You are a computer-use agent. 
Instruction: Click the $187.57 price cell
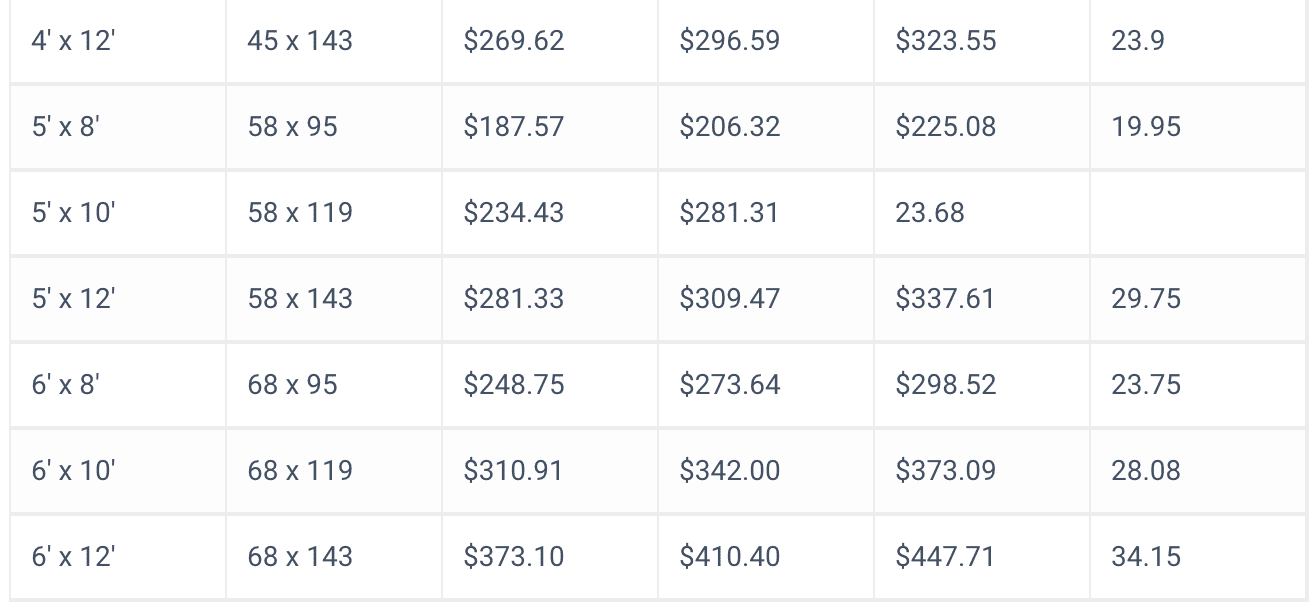[x=514, y=127]
